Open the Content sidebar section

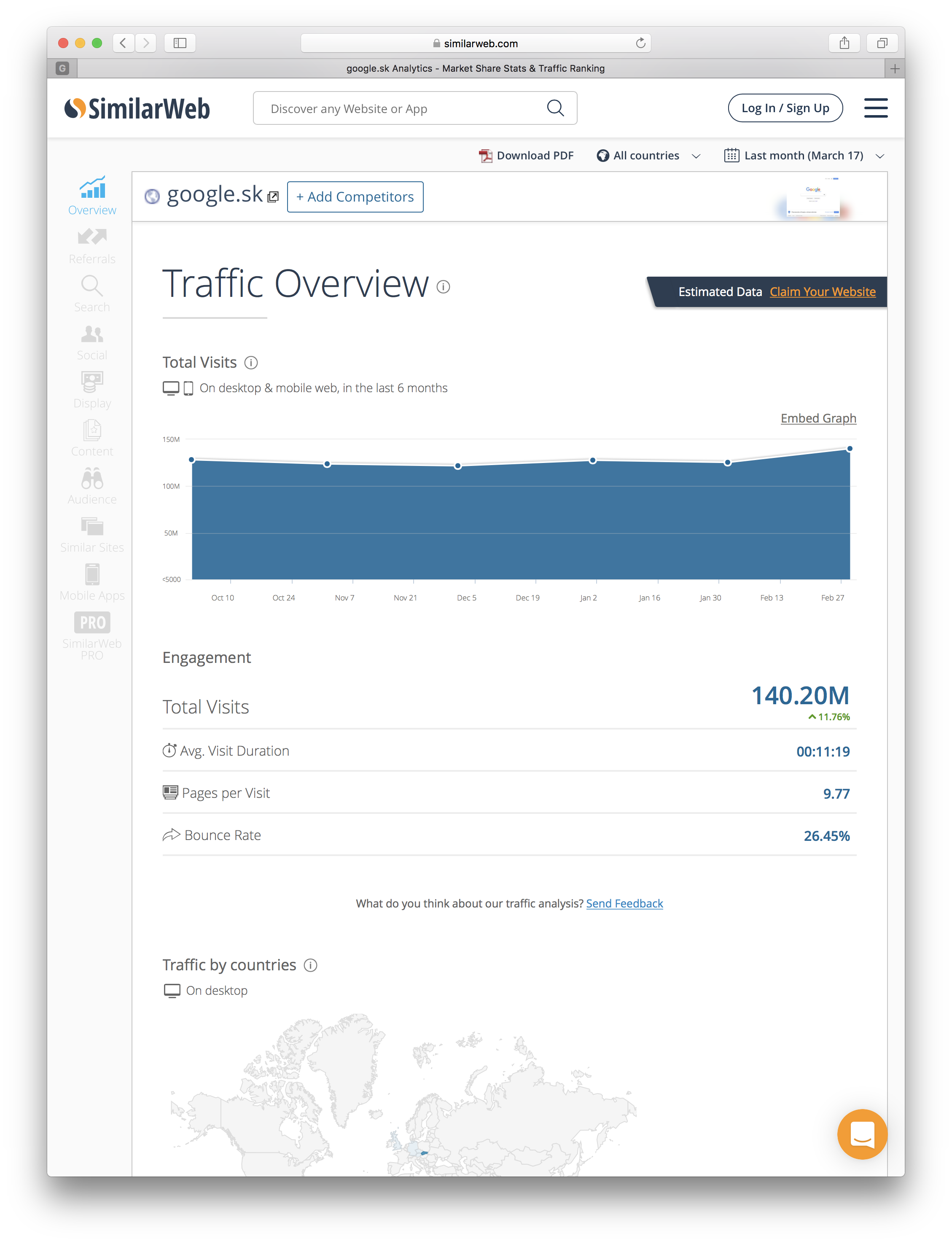coord(92,438)
